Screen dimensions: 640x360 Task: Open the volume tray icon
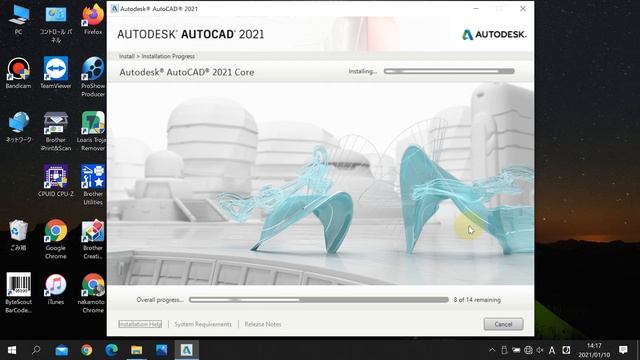point(540,350)
